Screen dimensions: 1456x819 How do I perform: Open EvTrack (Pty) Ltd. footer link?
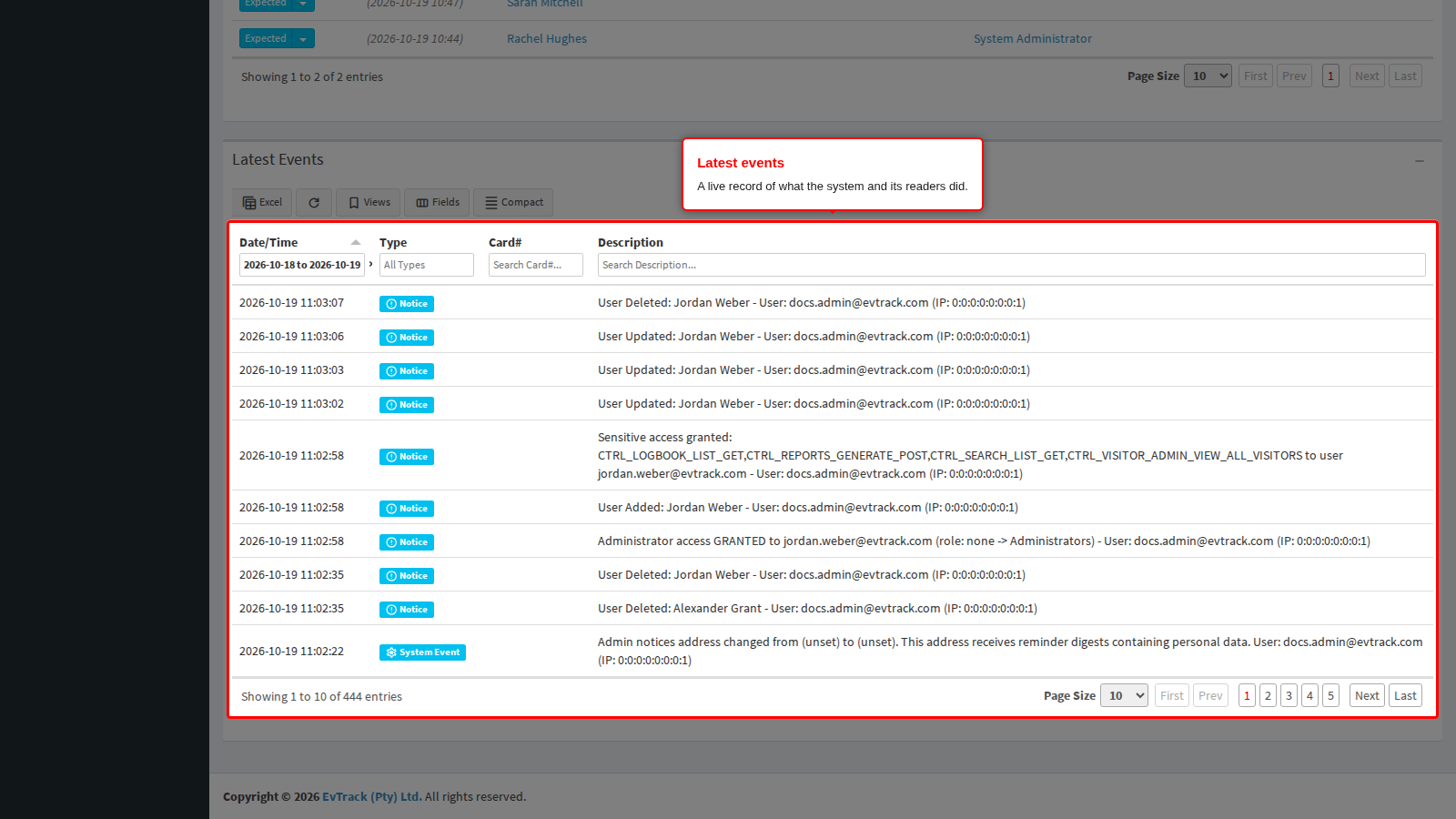(x=371, y=796)
